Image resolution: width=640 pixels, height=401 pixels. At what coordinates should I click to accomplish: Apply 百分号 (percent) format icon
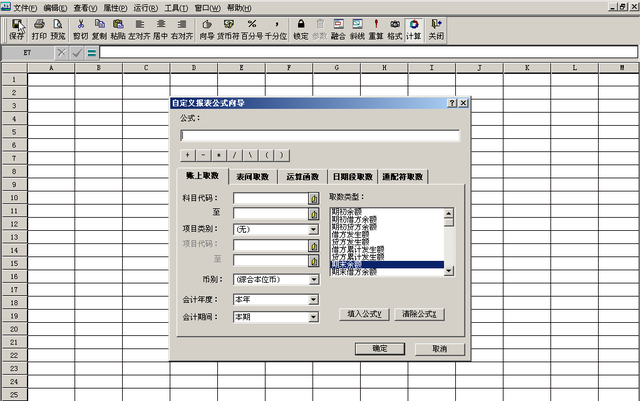(x=252, y=29)
